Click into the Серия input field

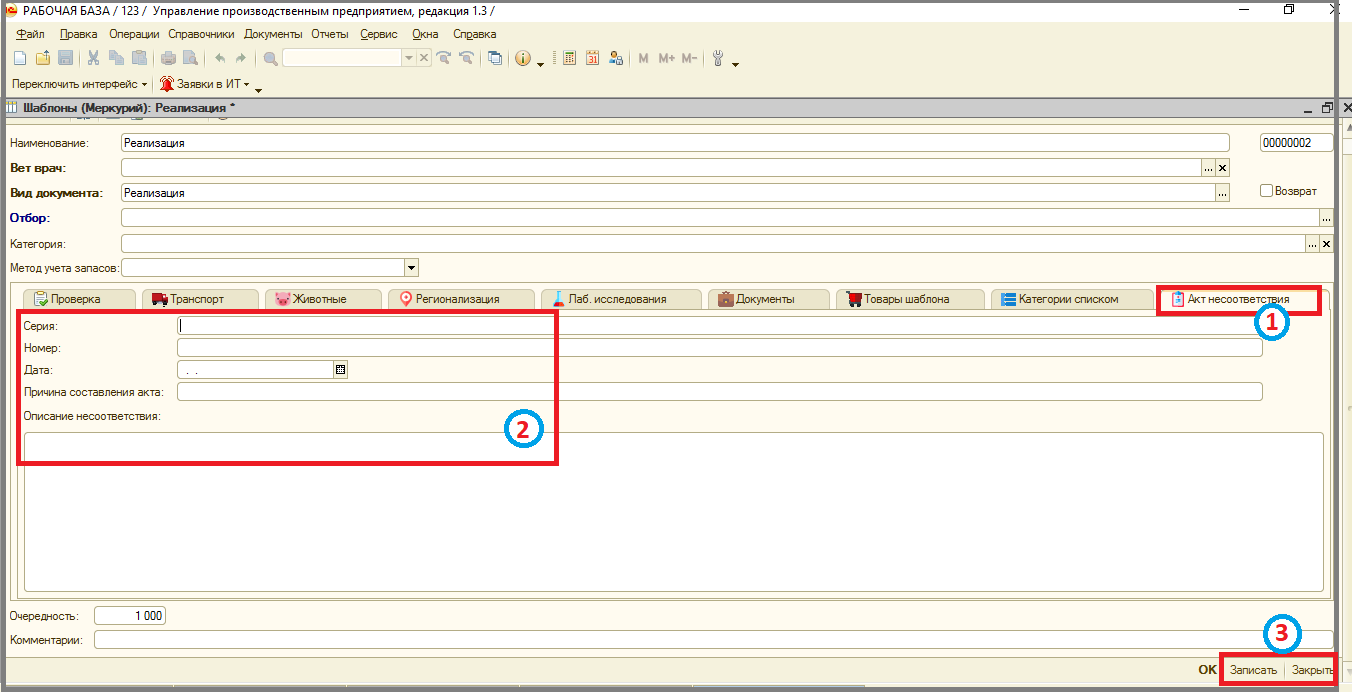click(x=719, y=326)
